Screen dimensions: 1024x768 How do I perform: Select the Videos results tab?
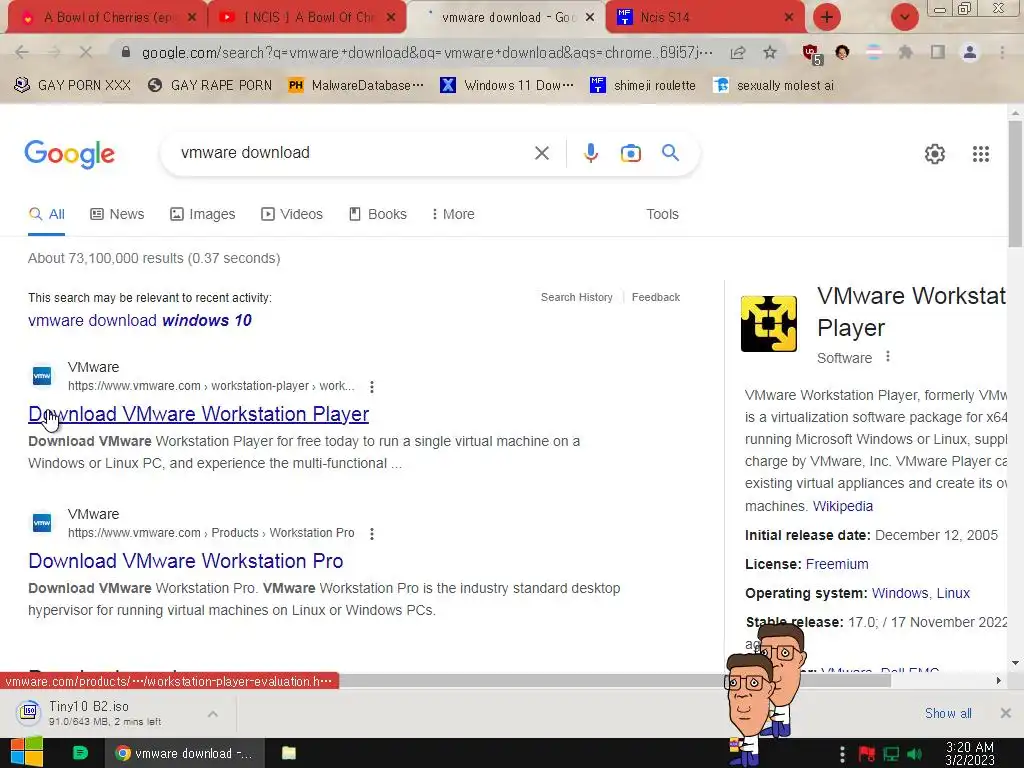pyautogui.click(x=292, y=214)
